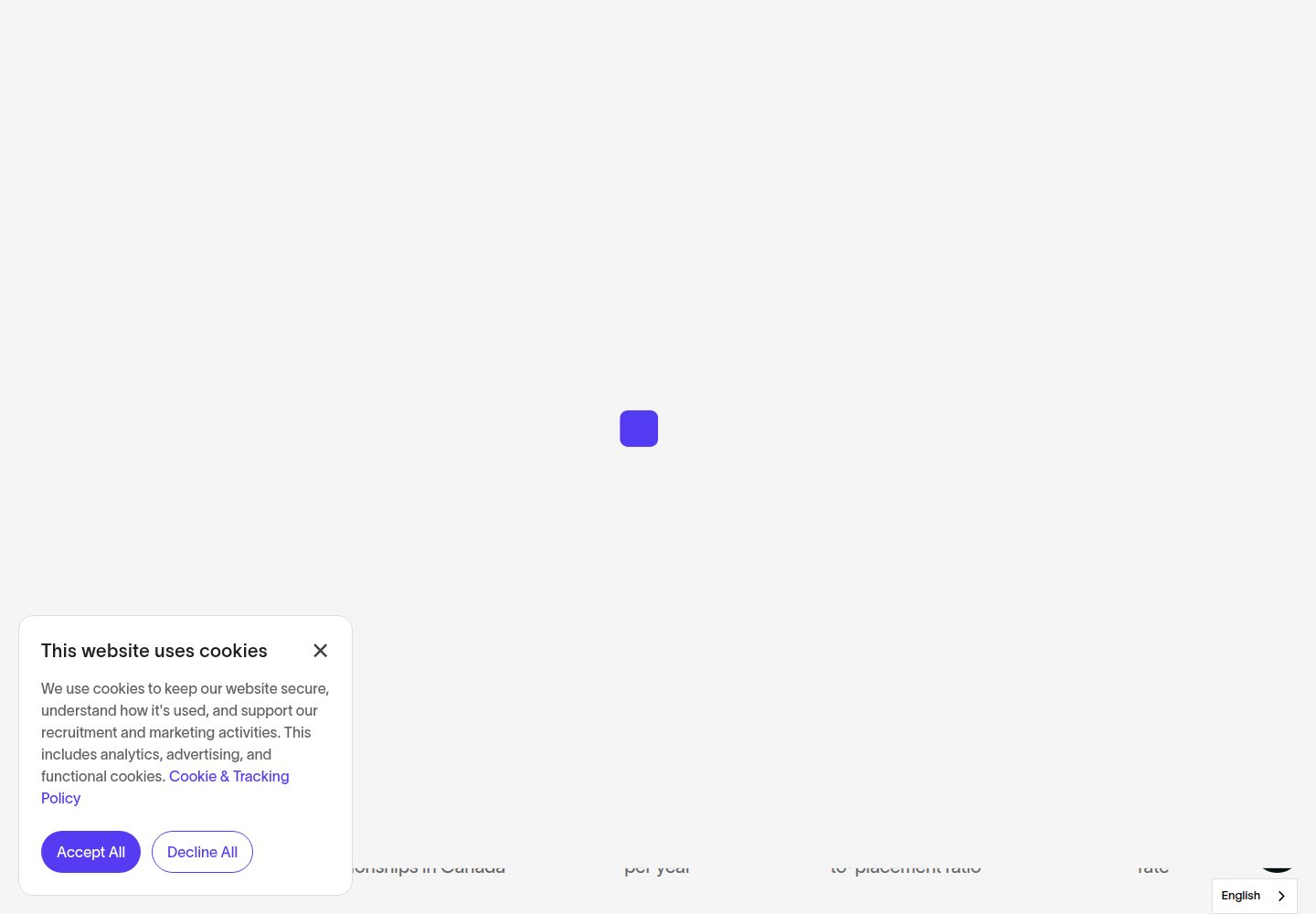Click the 'in Canada' stat label
The image size is (1316, 914).
click(x=429, y=866)
